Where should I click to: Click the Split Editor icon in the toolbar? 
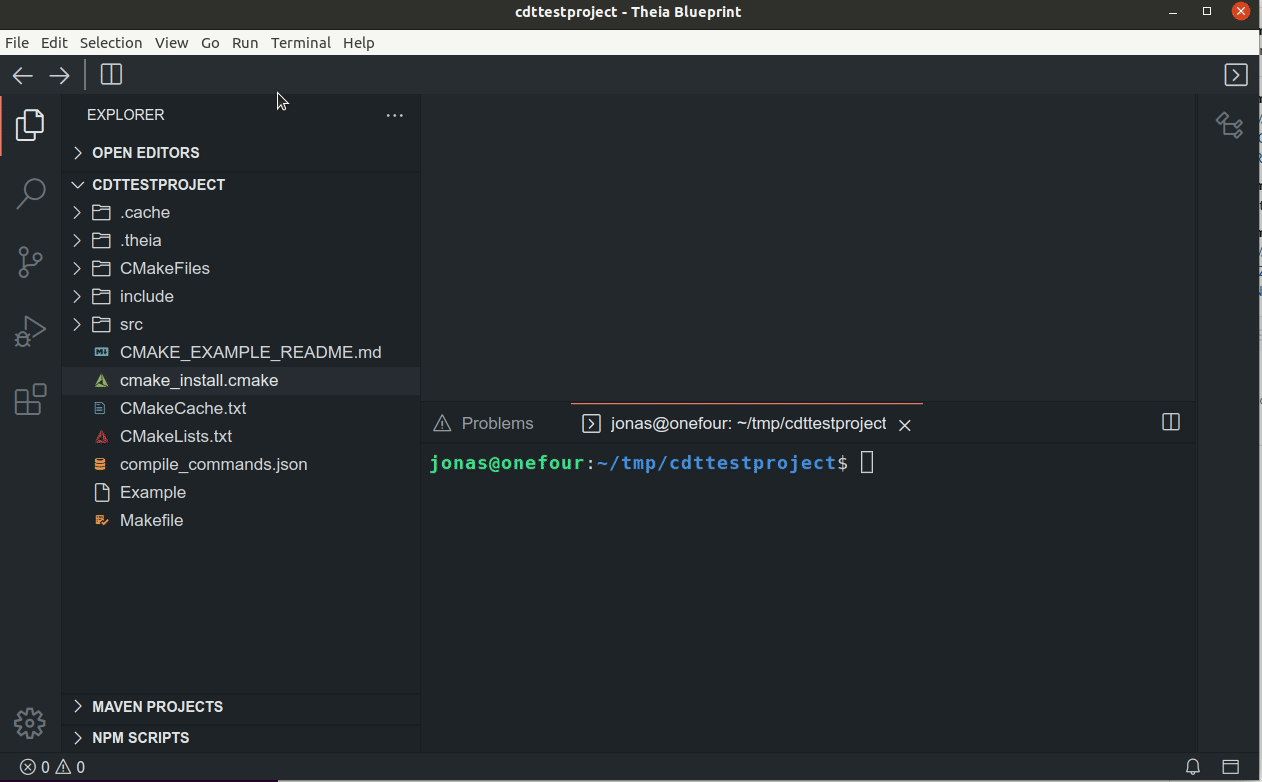(x=111, y=74)
